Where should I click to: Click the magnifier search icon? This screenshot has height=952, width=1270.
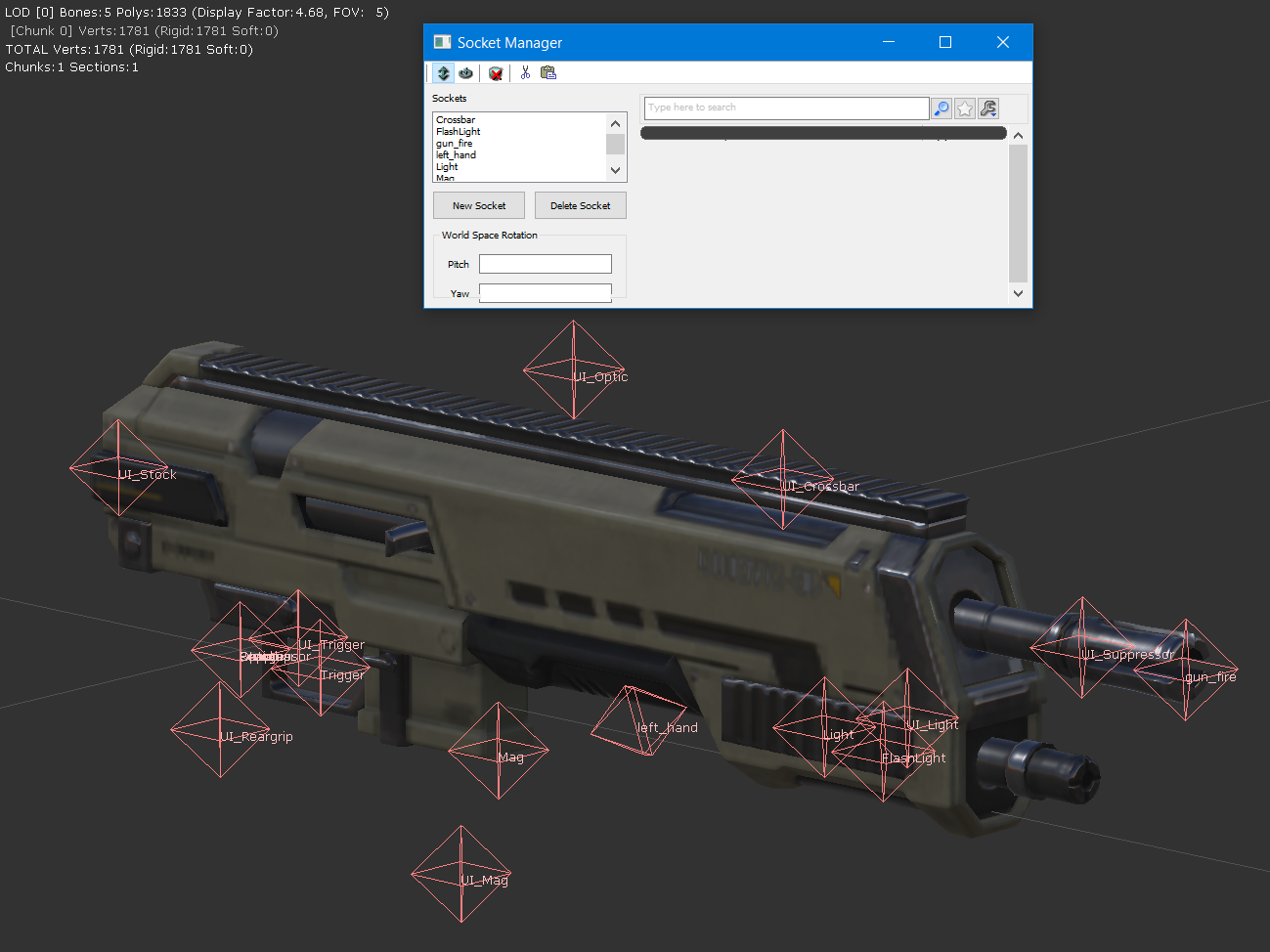pyautogui.click(x=942, y=108)
